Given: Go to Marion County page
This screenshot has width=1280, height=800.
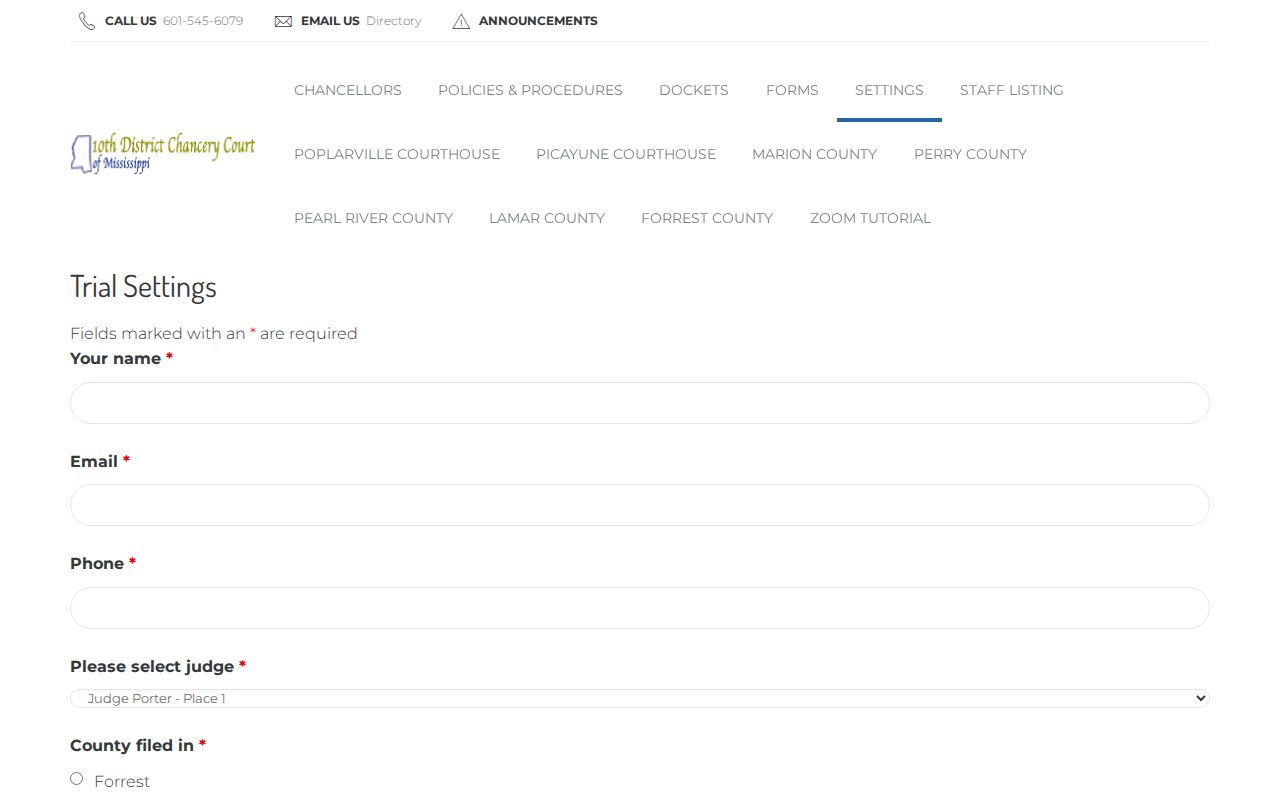Looking at the screenshot, I should [814, 154].
